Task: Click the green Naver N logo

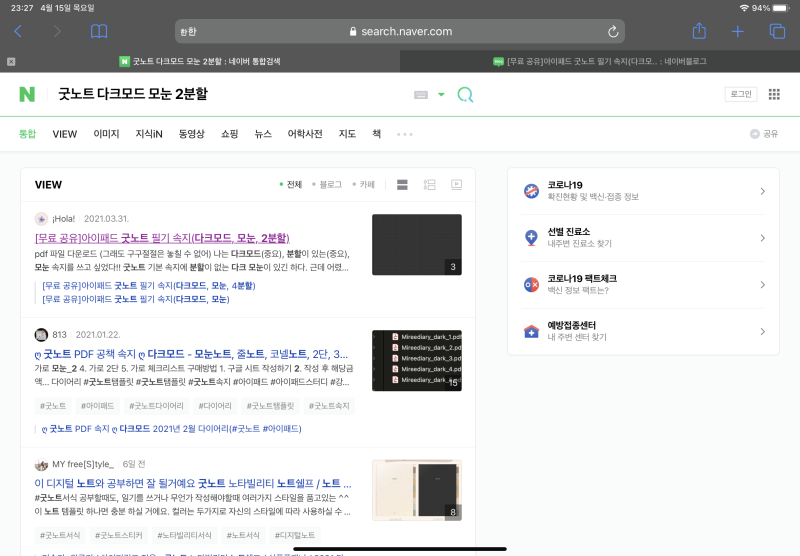Action: 27,94
